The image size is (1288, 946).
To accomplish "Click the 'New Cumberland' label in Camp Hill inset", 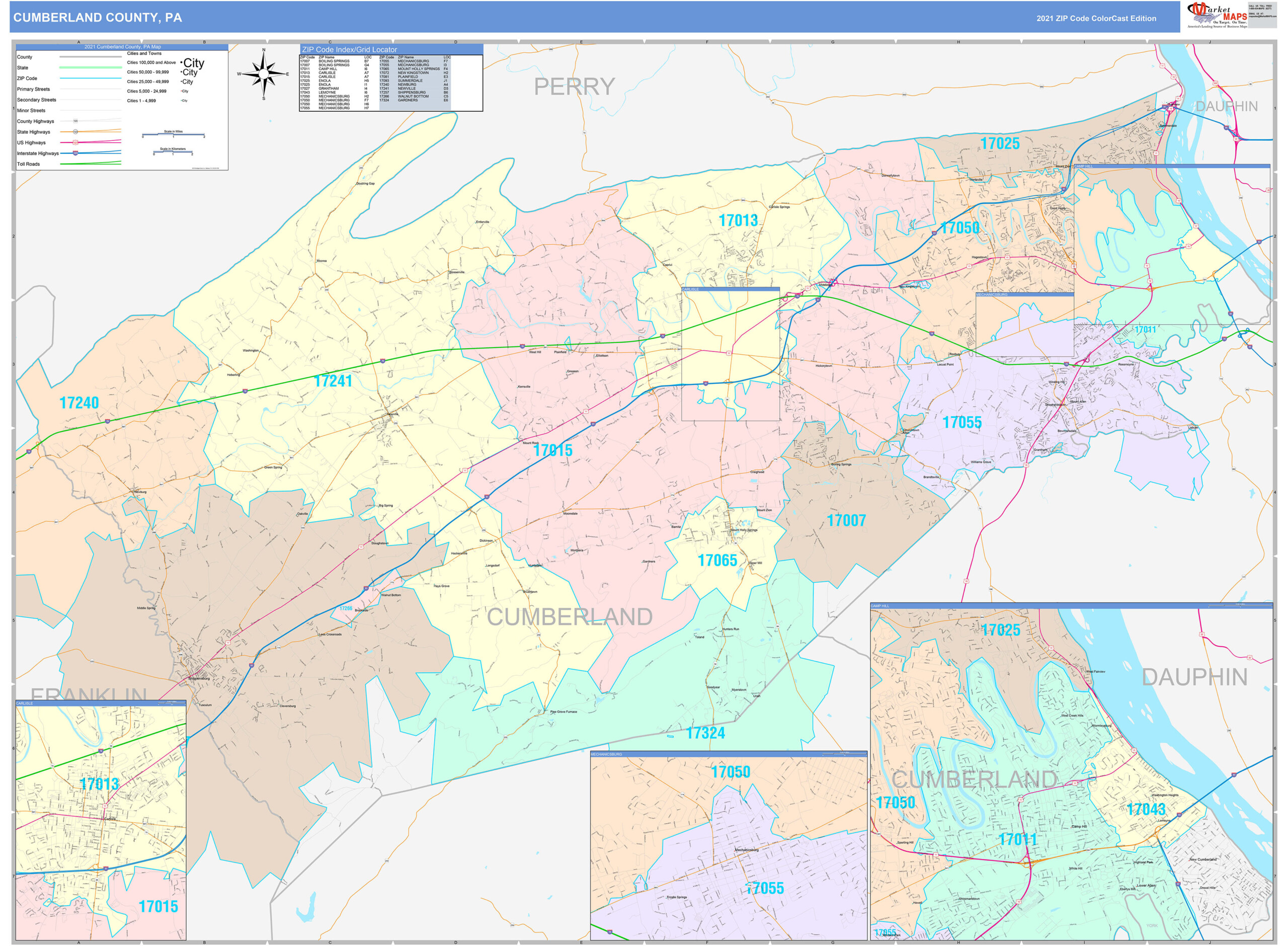I will (1203, 859).
